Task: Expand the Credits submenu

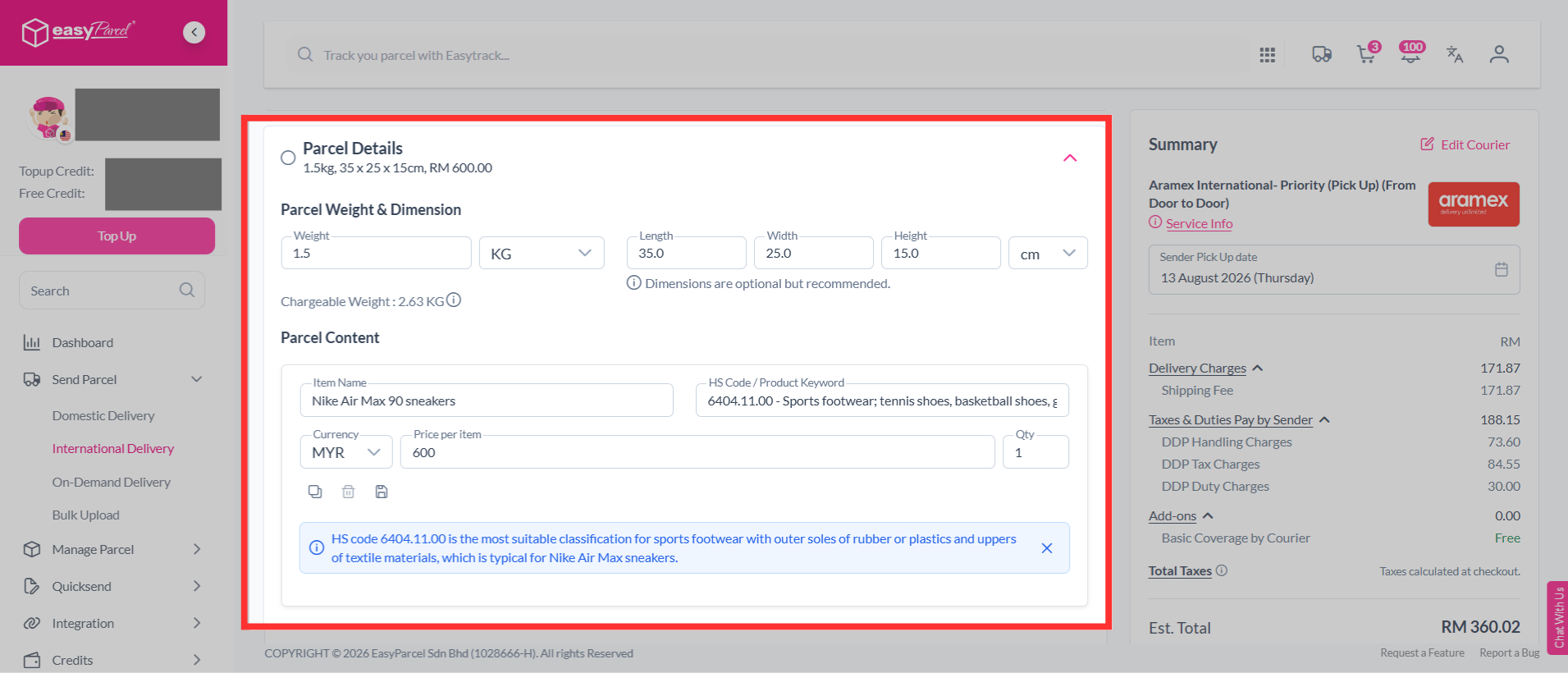Action: pyautogui.click(x=197, y=660)
